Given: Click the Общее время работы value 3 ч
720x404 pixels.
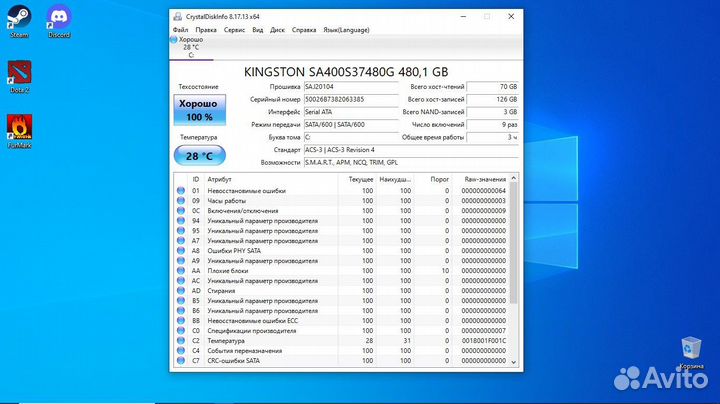Looking at the screenshot, I should click(493, 137).
